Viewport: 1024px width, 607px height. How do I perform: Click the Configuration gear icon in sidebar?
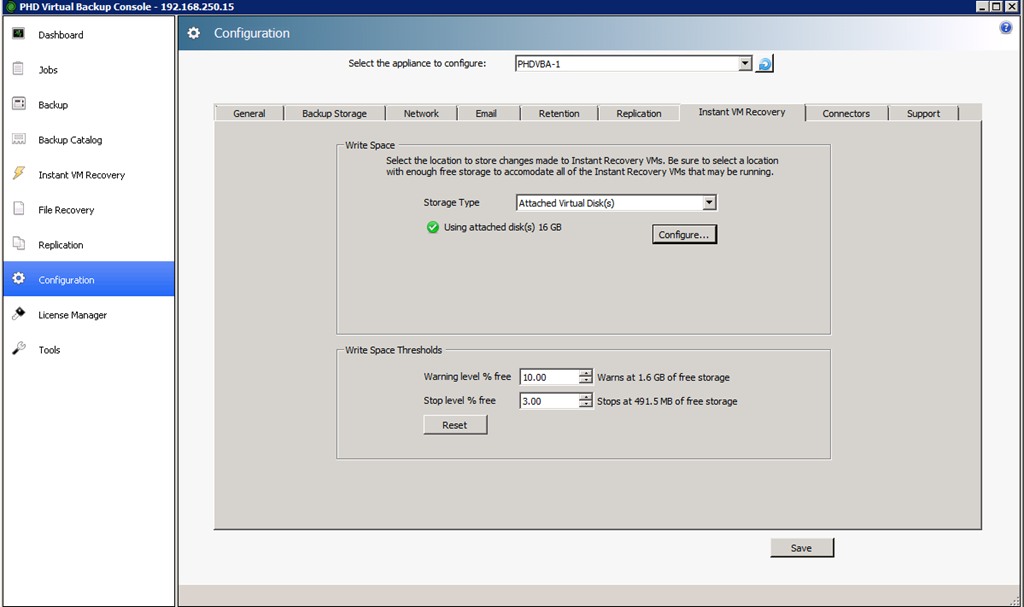(x=18, y=279)
